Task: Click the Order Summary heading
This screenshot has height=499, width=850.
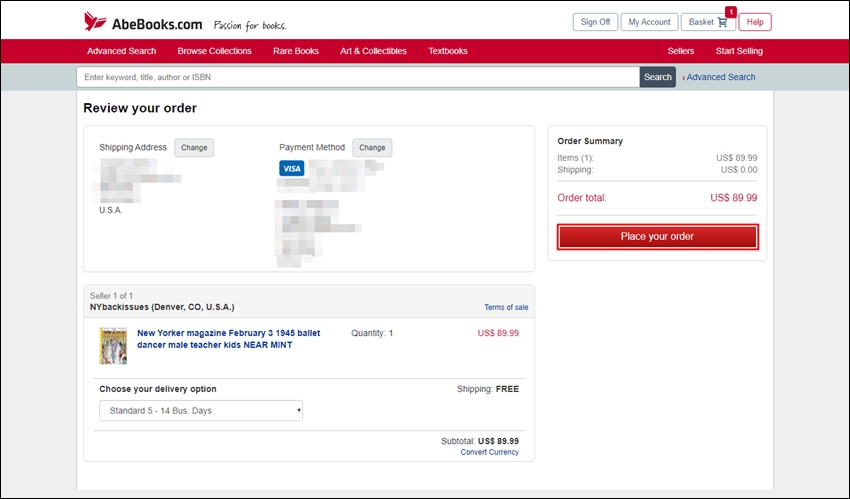Action: 590,141
